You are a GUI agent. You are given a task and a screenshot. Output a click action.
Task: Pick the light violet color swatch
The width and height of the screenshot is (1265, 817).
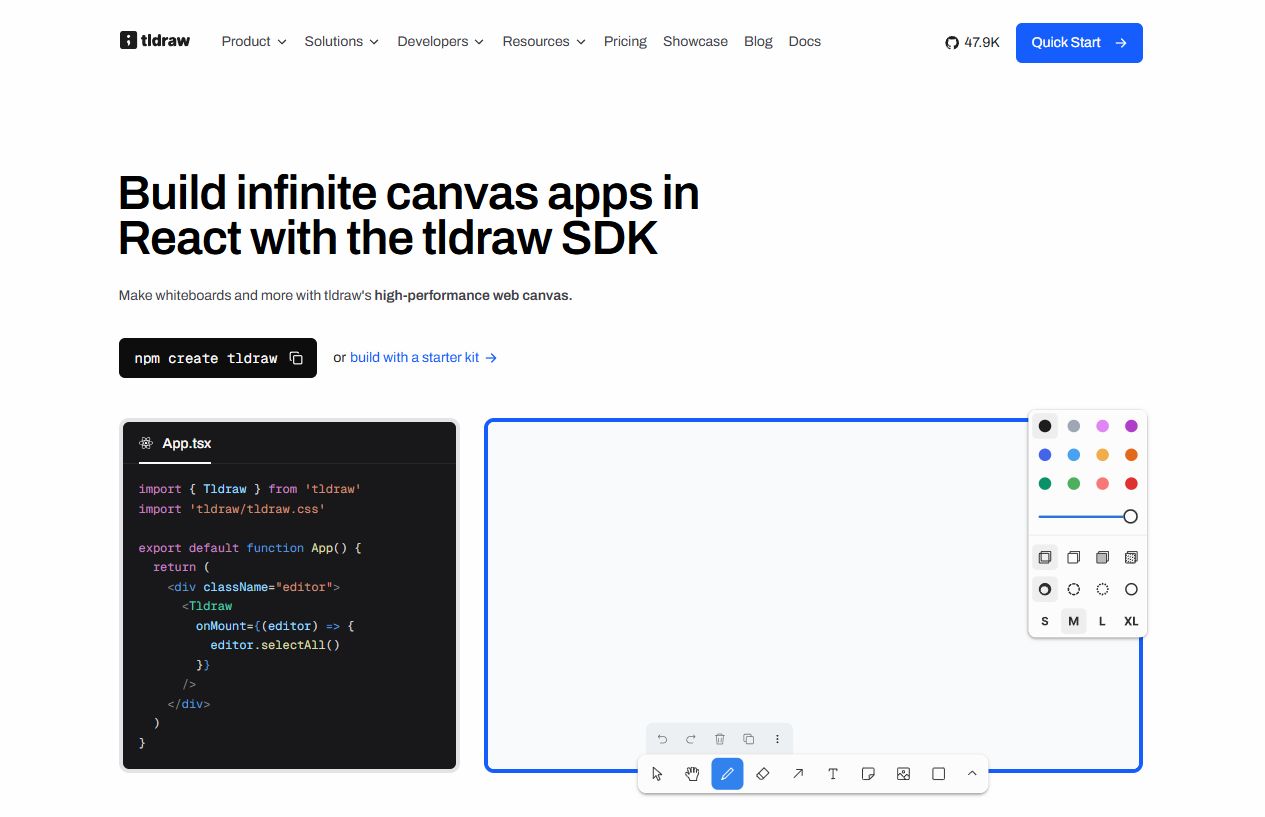[1102, 426]
